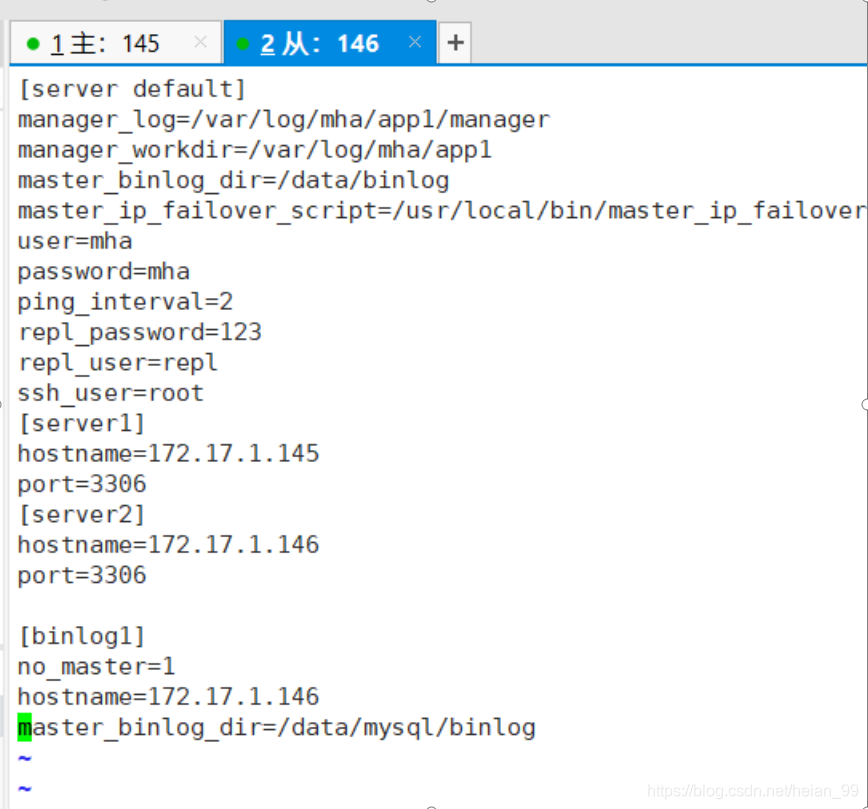Click on 'user=mha' line

tap(75, 241)
